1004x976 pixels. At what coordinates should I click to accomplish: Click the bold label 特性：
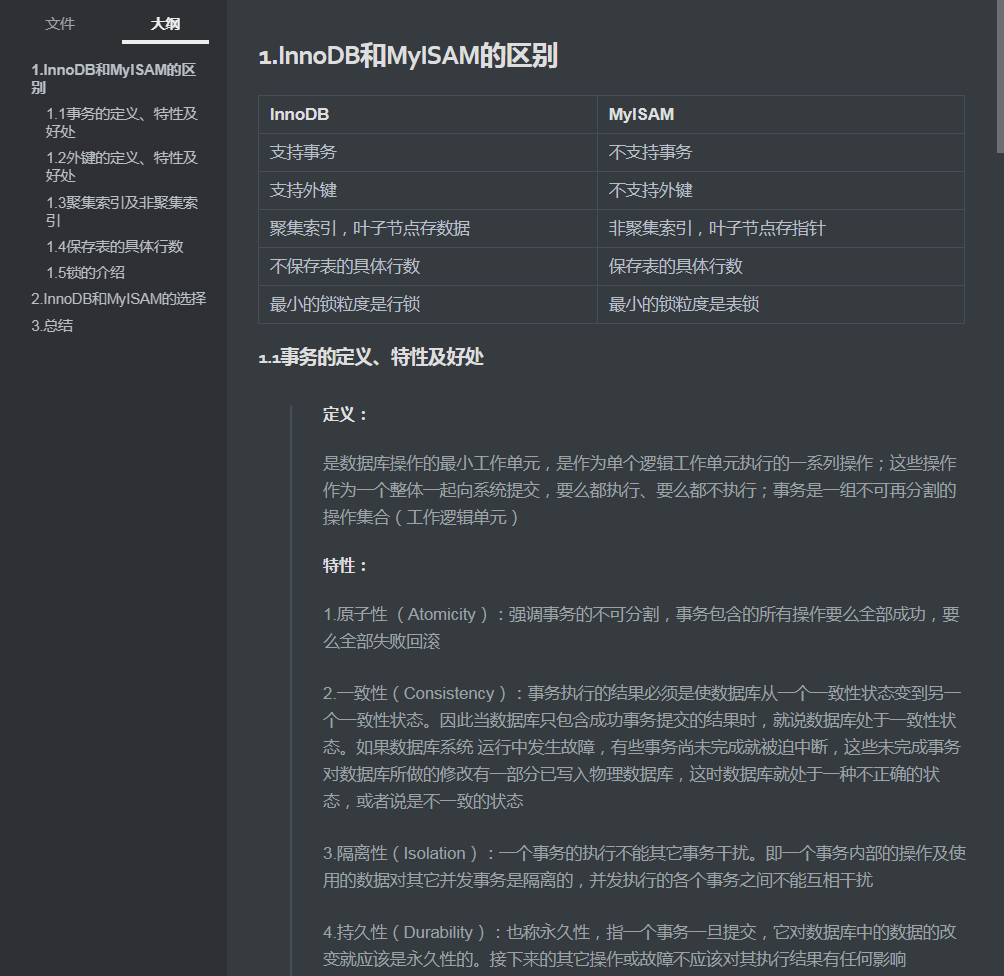pos(346,565)
